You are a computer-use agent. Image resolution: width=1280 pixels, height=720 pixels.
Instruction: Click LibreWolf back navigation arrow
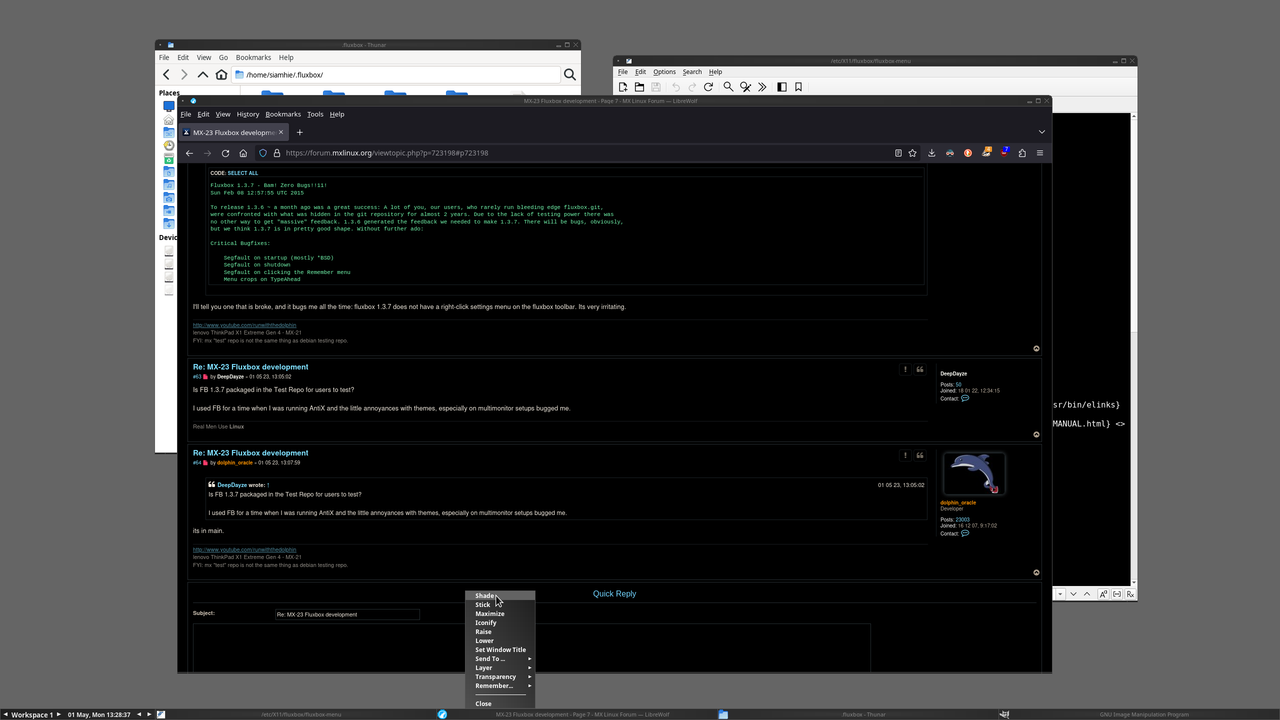coord(189,153)
